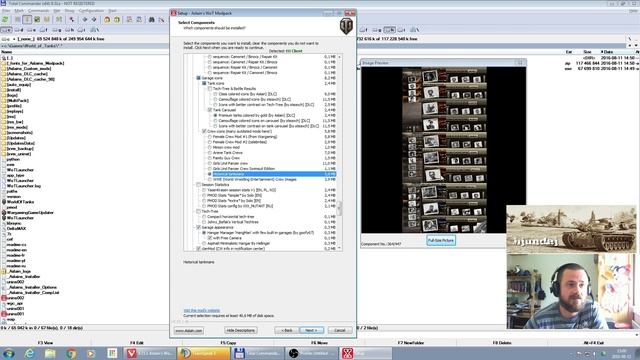The width and height of the screenshot is (640, 360).
Task: Select drive g button in left panel drive bar
Action: 56,30
